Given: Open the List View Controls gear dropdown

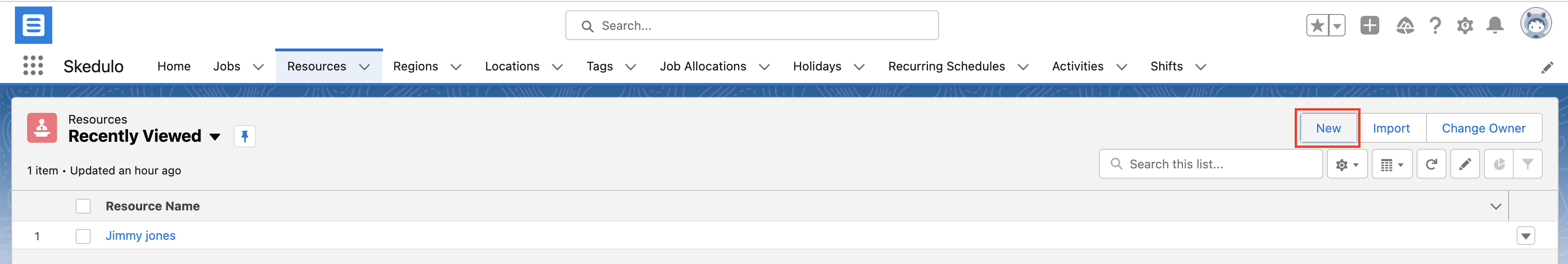Looking at the screenshot, I should point(1347,164).
